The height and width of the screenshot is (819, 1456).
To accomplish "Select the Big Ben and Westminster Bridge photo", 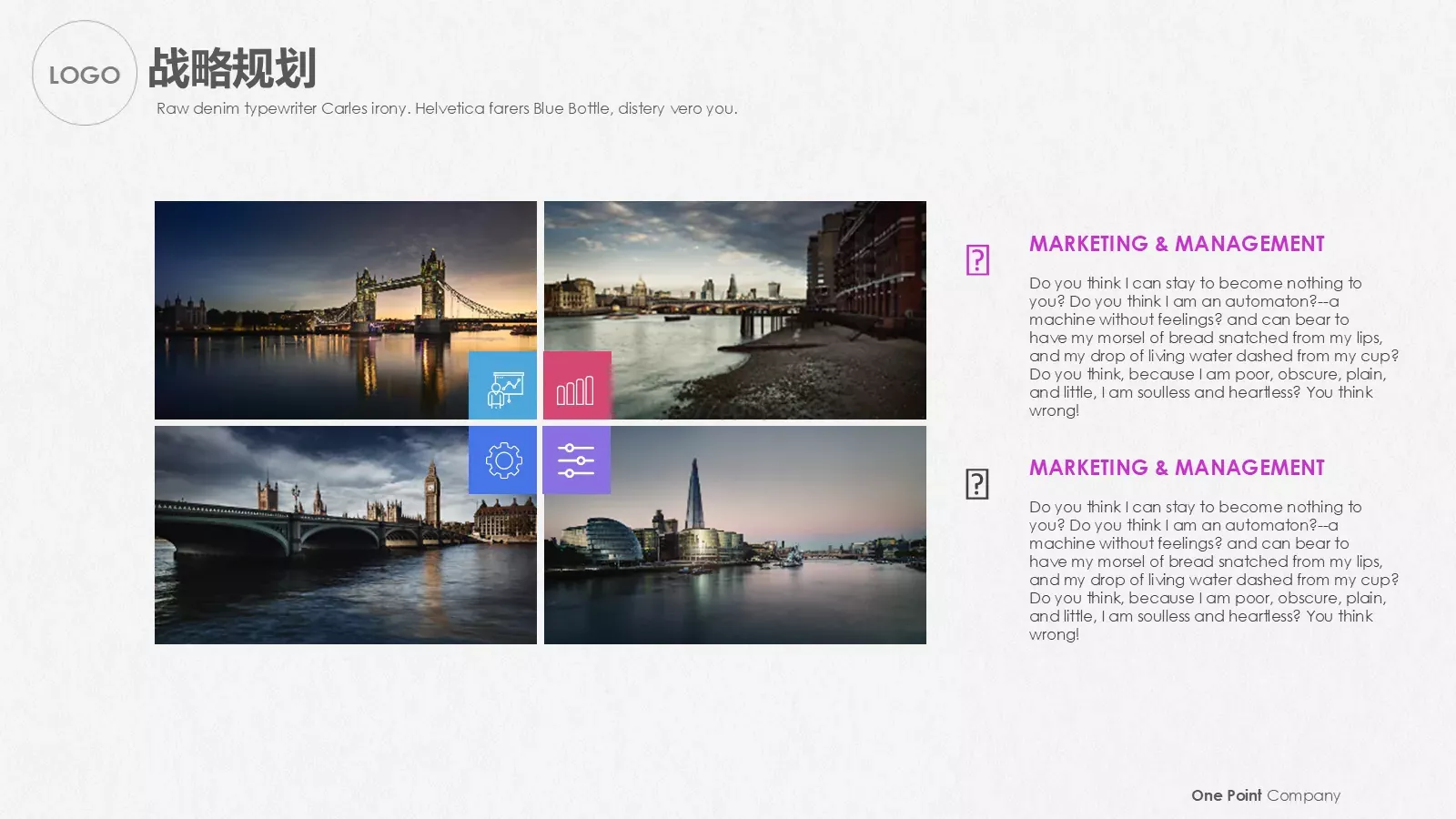I will click(346, 535).
